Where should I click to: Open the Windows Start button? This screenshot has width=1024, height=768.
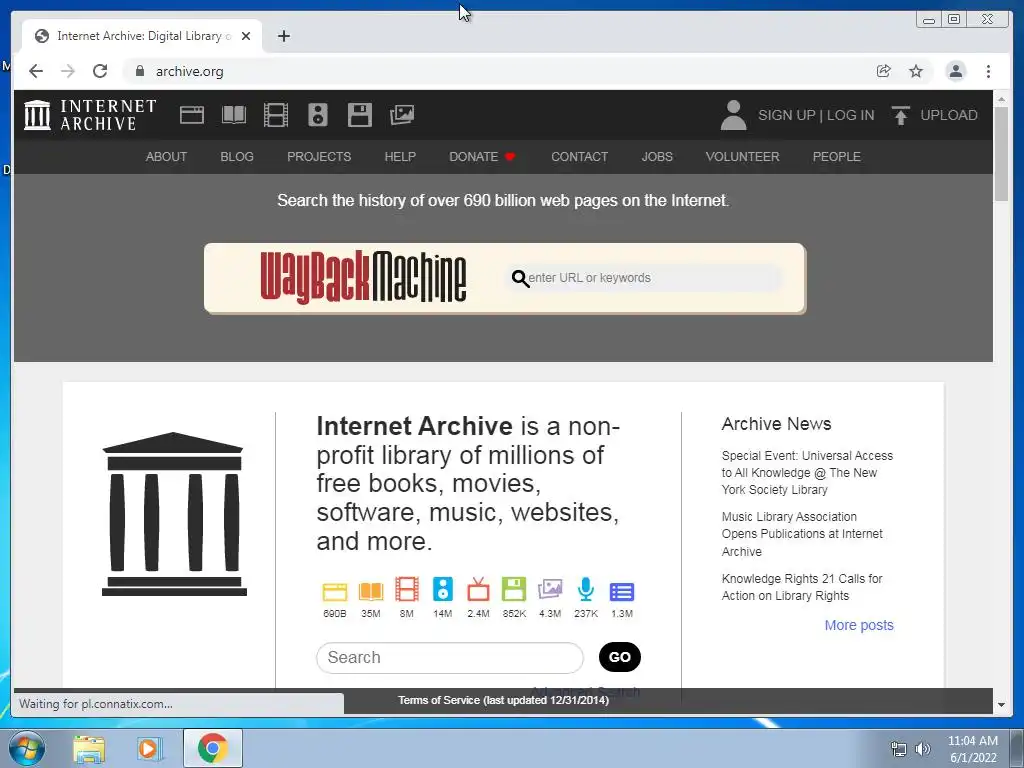[x=26, y=748]
